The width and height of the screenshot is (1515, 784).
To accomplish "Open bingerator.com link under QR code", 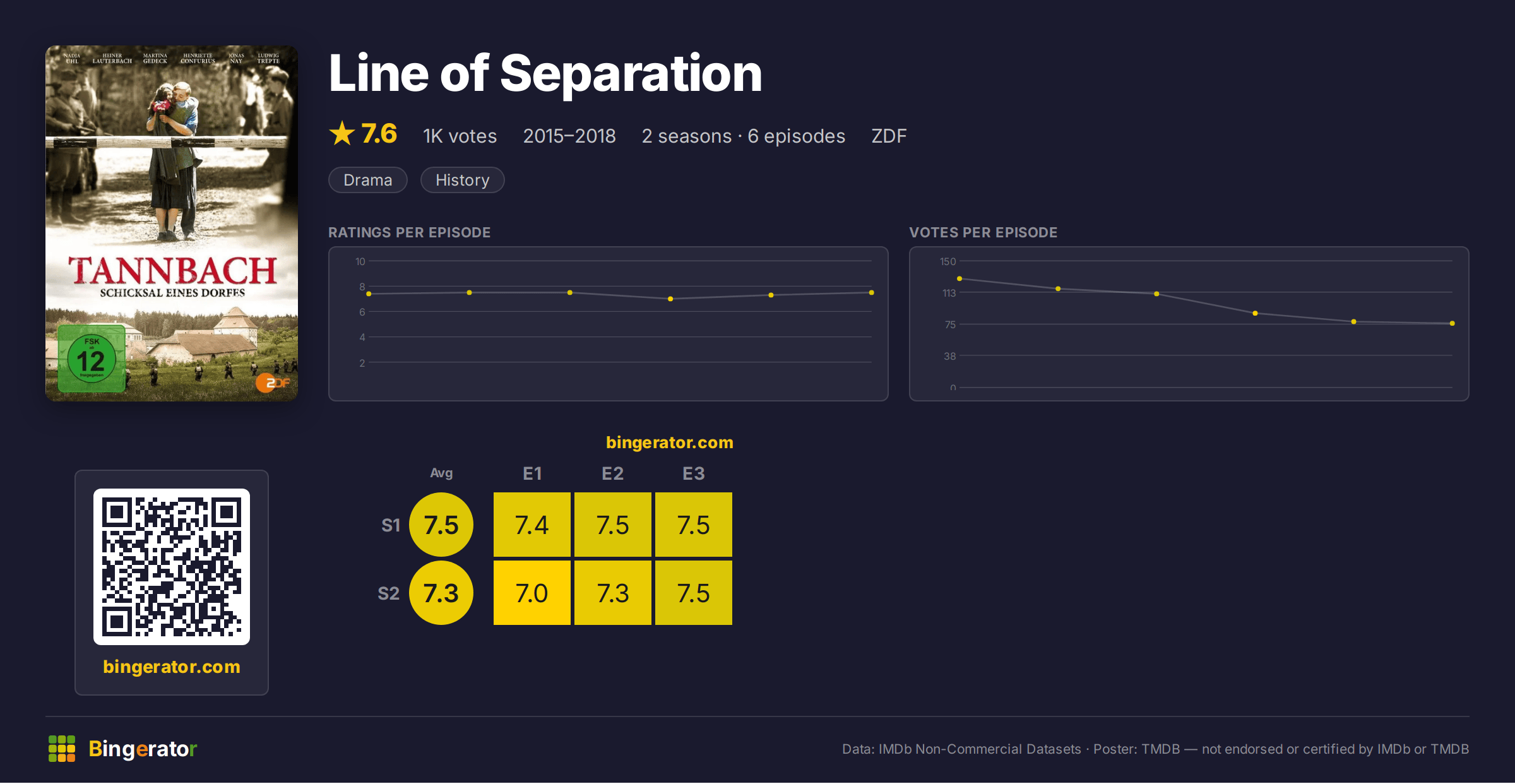I will click(172, 667).
